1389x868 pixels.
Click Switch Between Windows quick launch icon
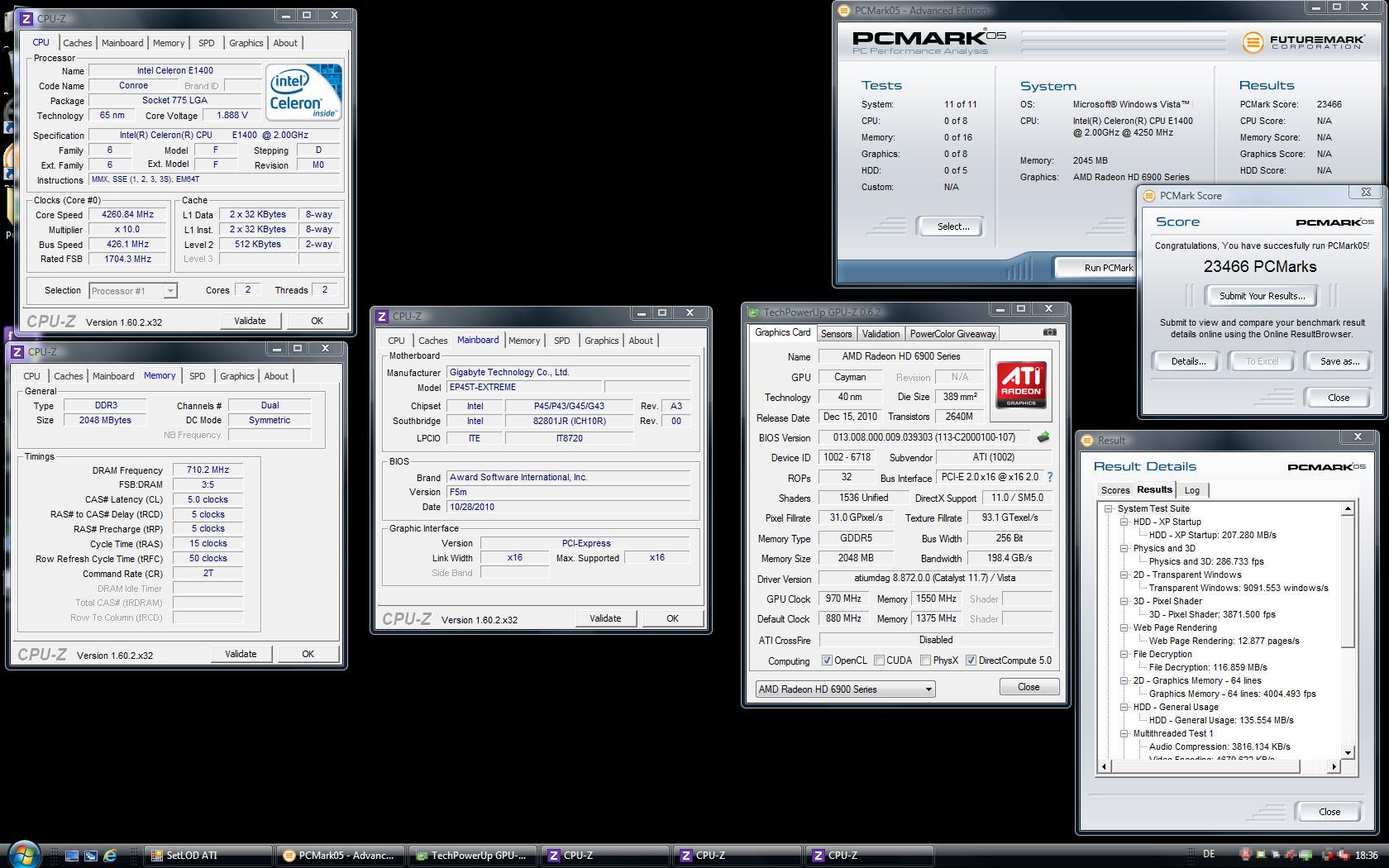pyautogui.click(x=91, y=856)
